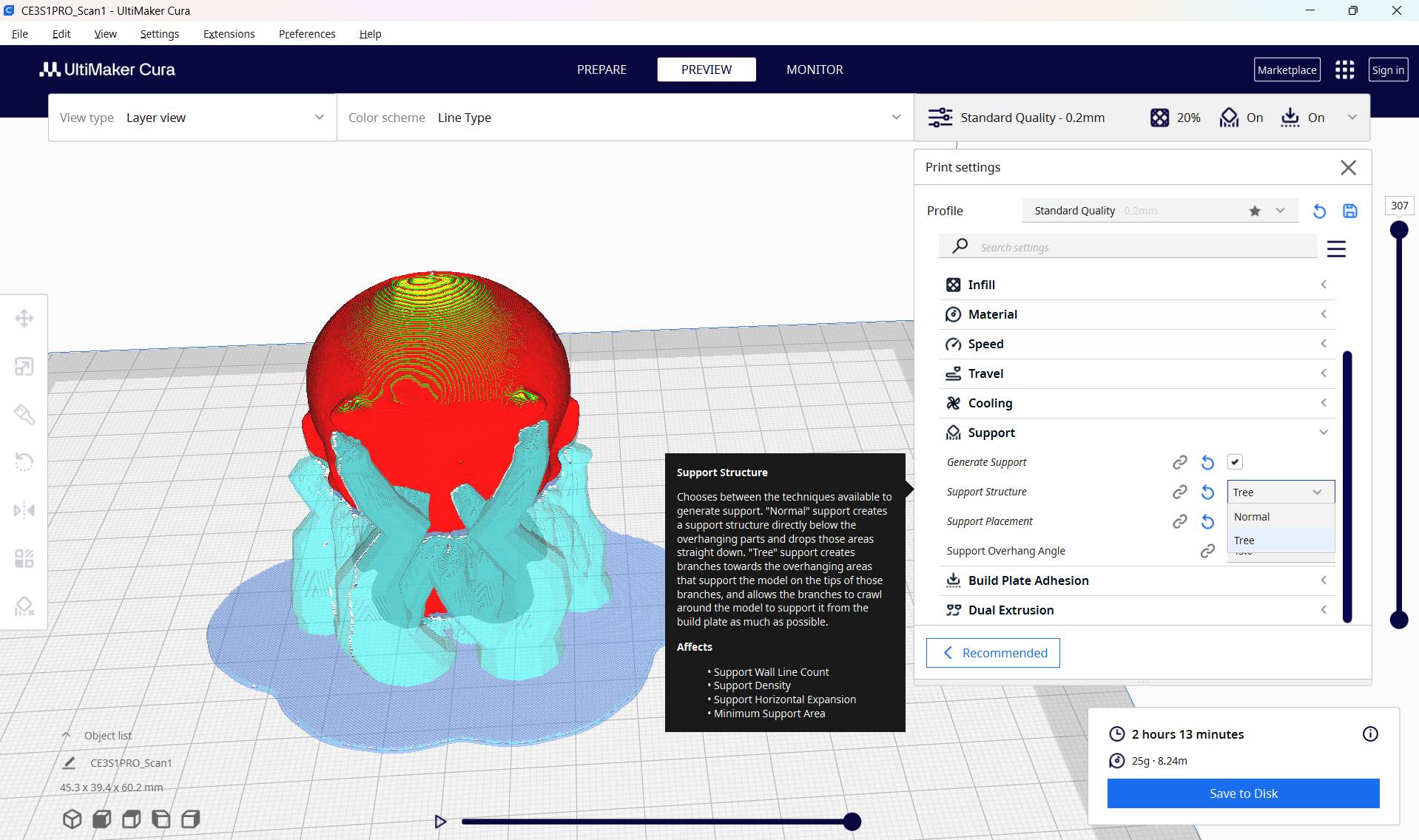Open the View menu
1419x840 pixels.
click(x=106, y=34)
